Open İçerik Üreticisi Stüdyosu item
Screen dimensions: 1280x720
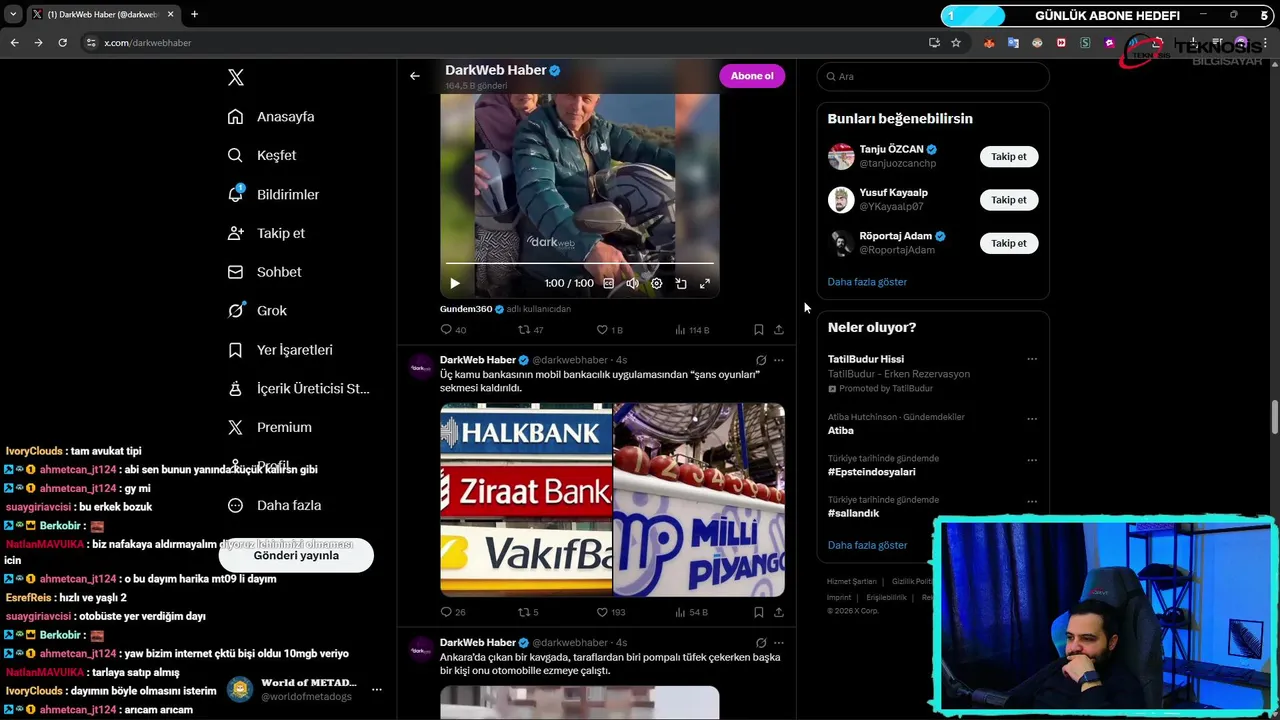point(298,389)
